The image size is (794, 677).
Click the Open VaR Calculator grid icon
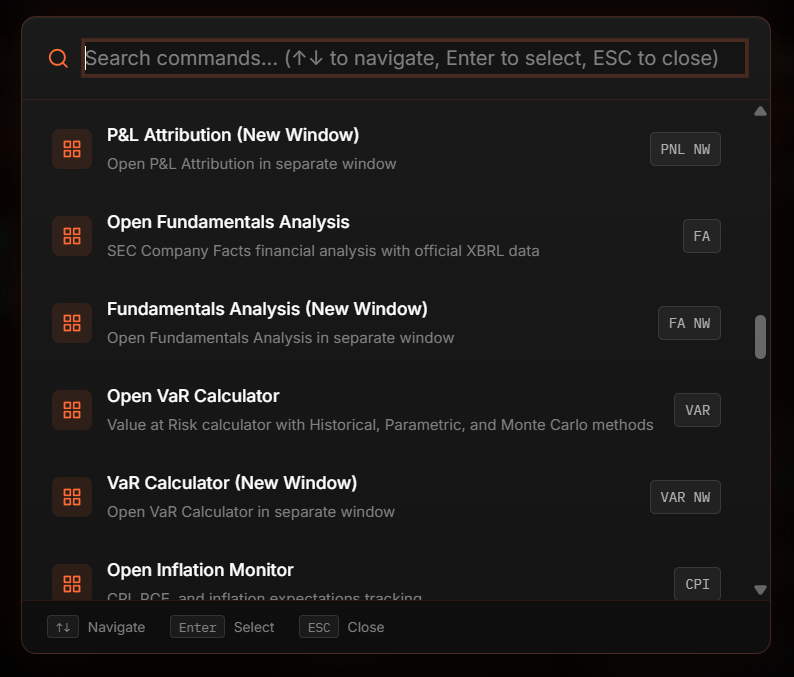[72, 410]
